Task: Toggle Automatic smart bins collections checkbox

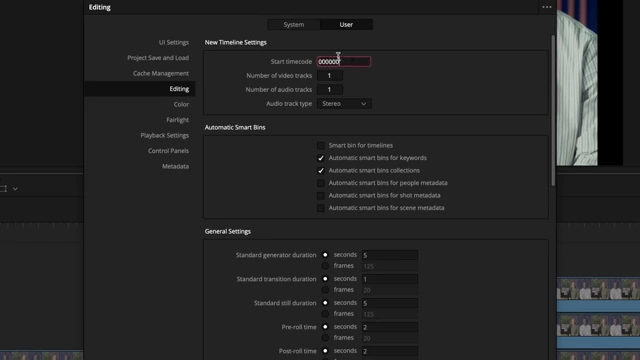Action: click(321, 171)
